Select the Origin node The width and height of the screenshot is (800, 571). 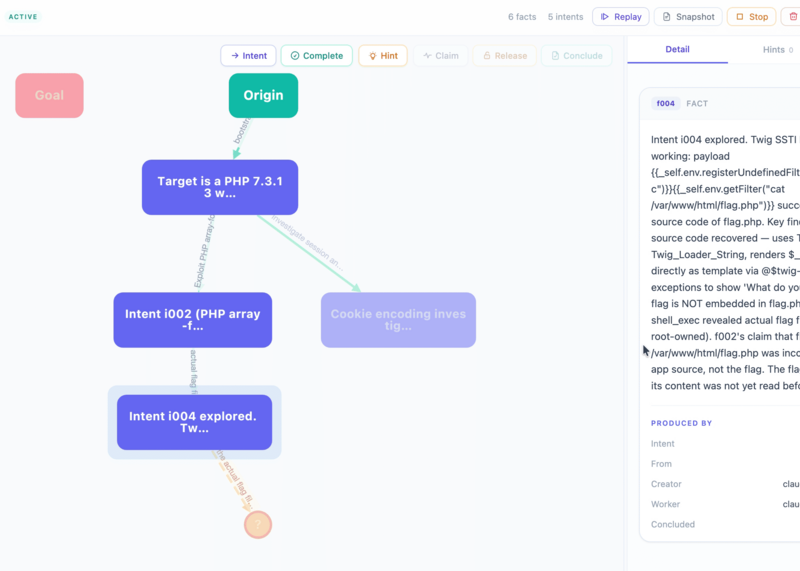click(263, 95)
